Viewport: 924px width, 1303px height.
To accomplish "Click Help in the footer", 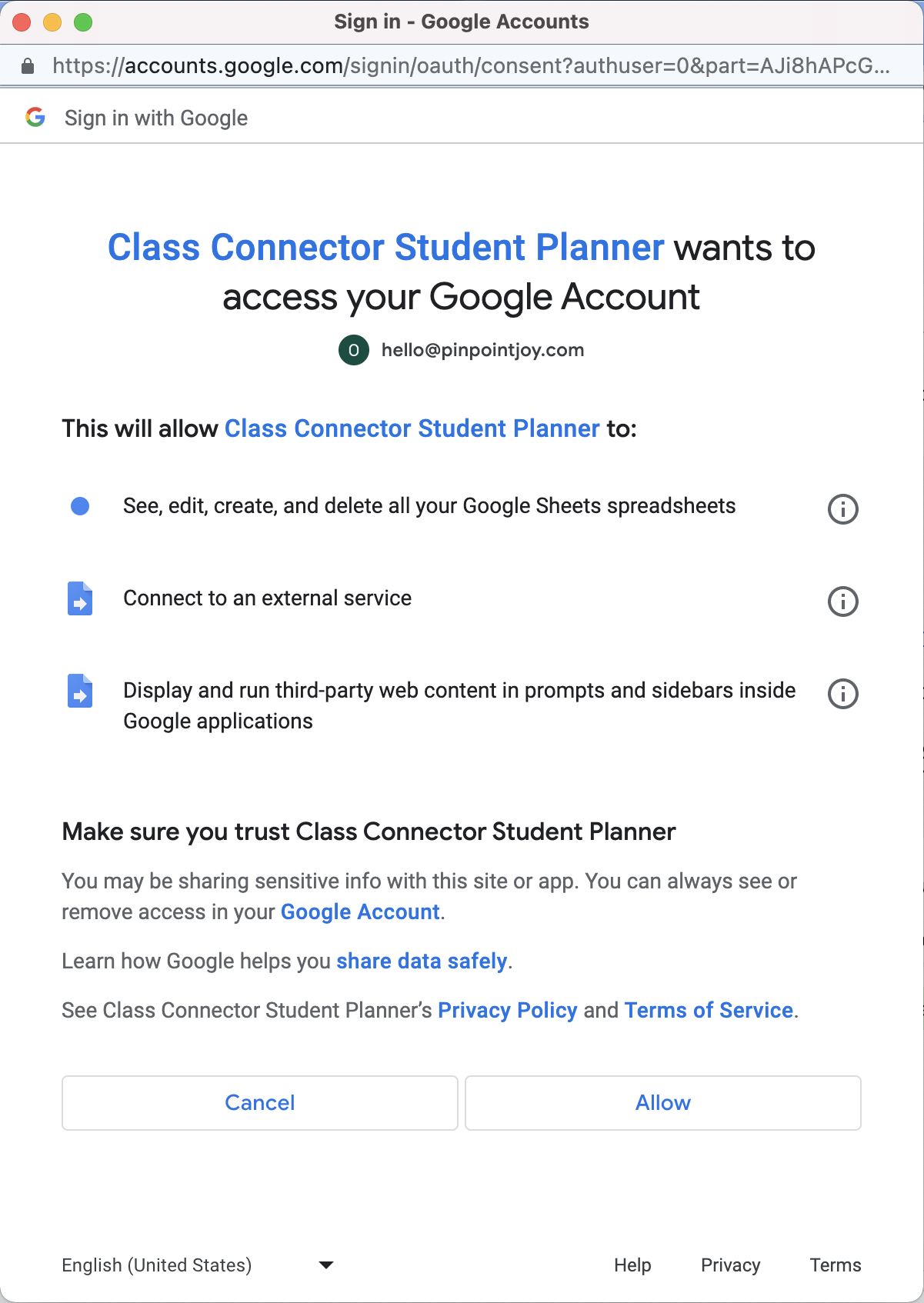I will coord(632,1265).
